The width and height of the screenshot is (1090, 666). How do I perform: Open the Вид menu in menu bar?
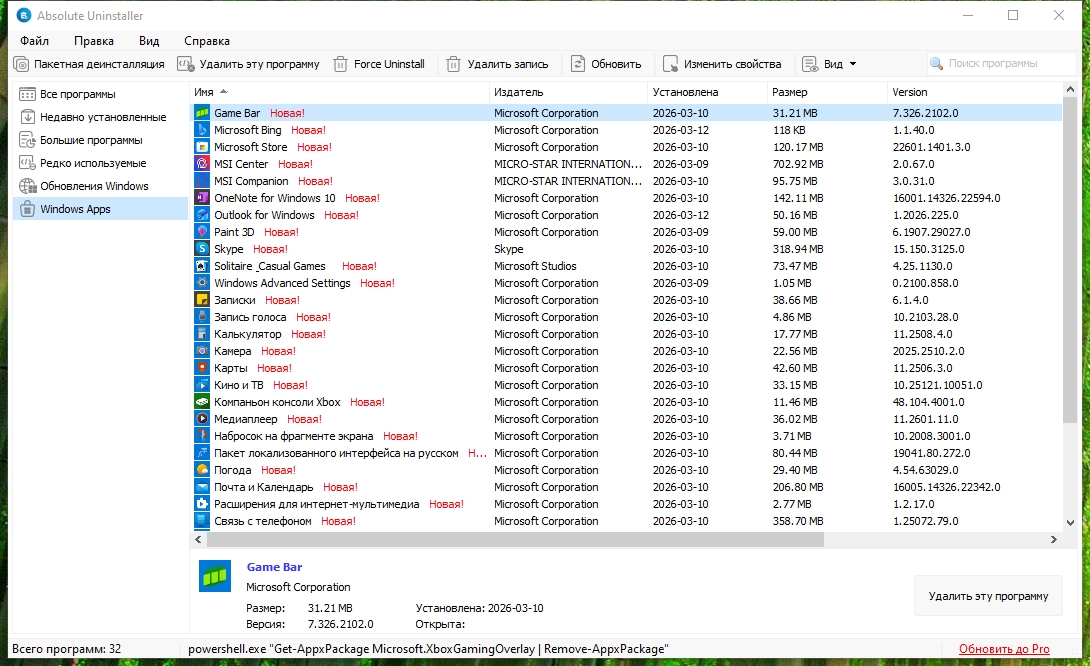(149, 41)
